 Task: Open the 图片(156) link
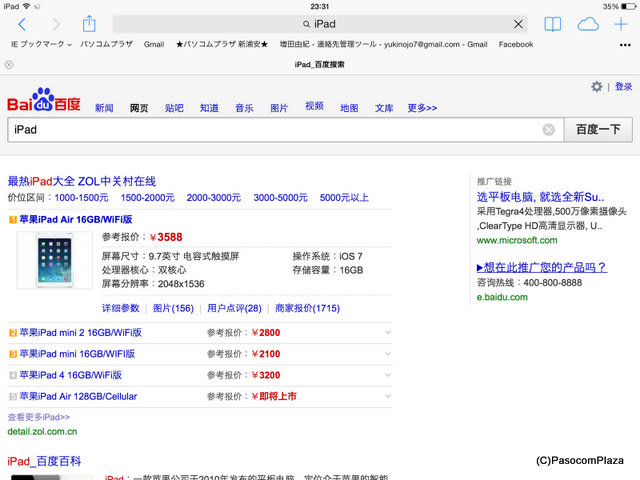173,308
